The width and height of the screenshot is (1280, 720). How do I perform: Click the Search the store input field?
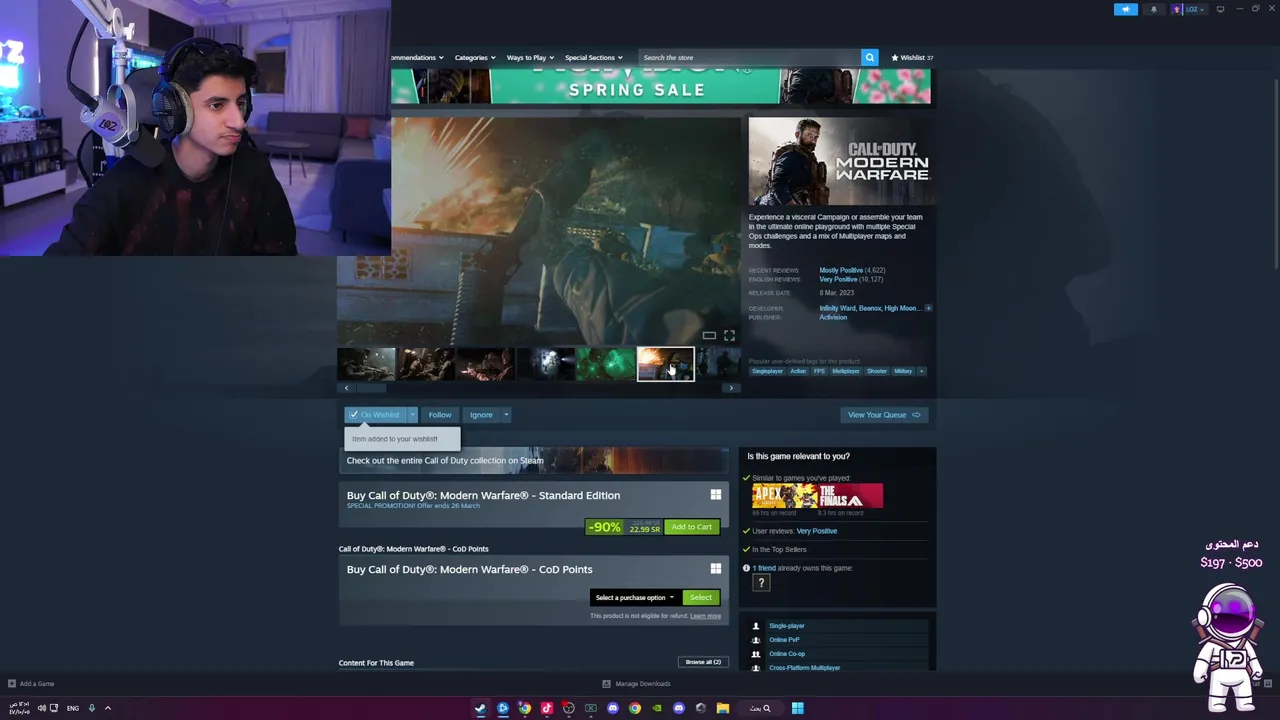pyautogui.click(x=750, y=57)
